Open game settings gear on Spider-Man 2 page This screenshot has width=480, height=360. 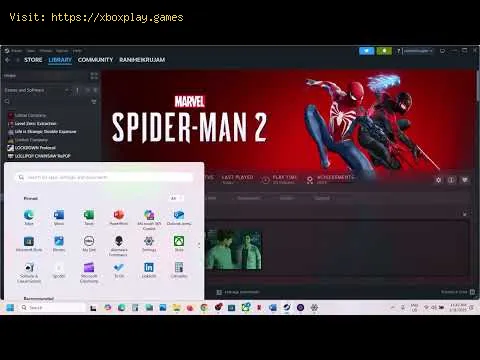click(438, 180)
